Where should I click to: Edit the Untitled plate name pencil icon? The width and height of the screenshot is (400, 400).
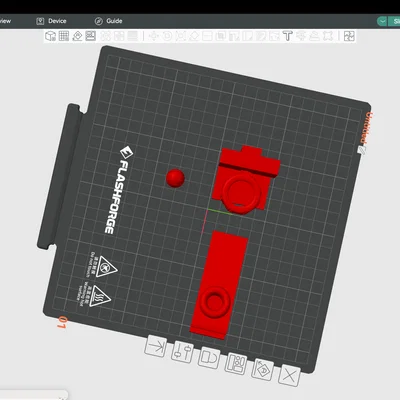click(361, 150)
